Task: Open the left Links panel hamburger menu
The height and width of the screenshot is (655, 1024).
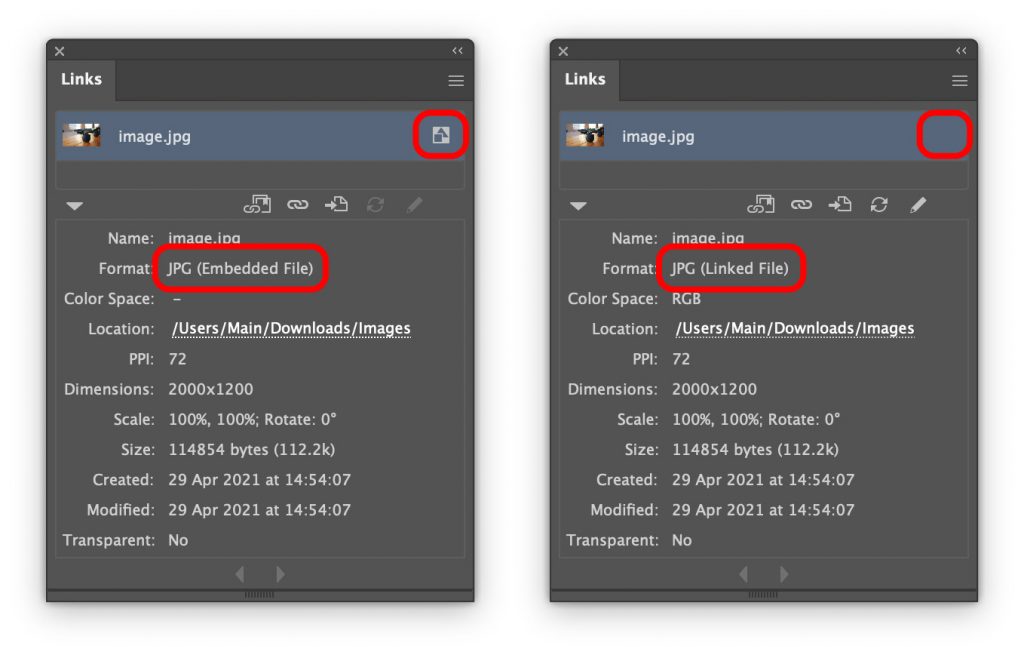Action: click(456, 81)
